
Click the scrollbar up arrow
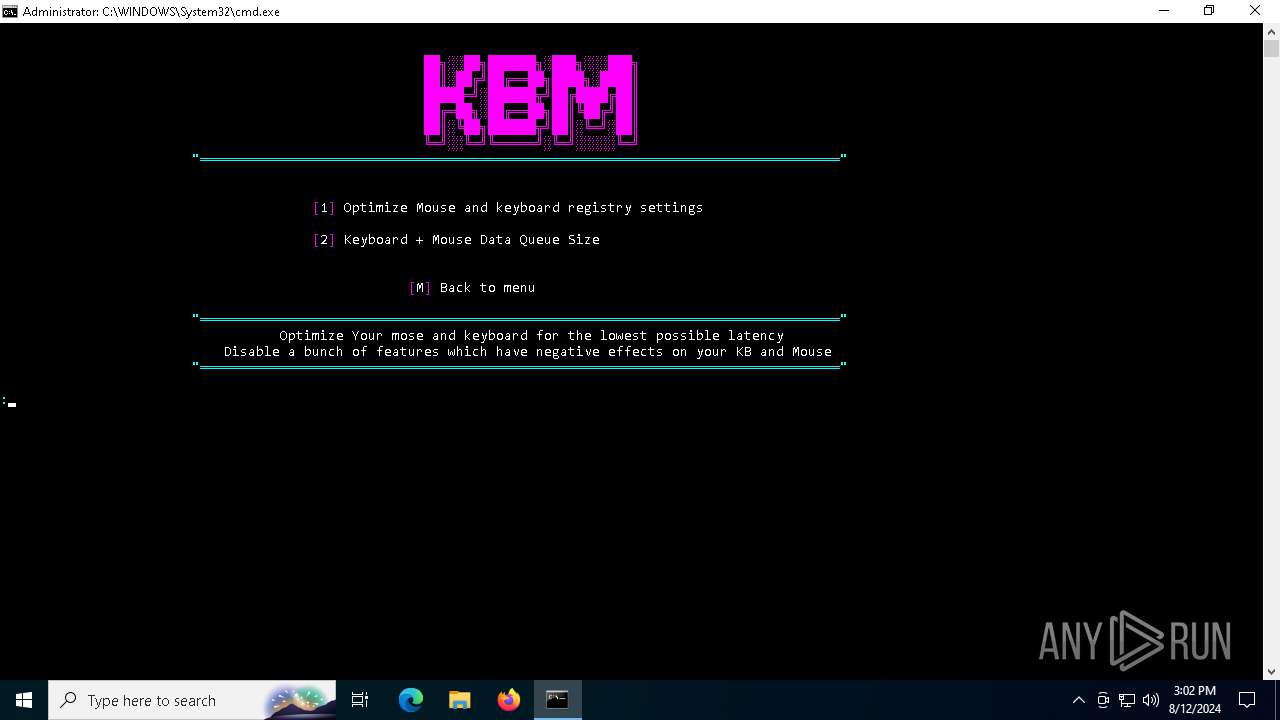tap(1271, 32)
